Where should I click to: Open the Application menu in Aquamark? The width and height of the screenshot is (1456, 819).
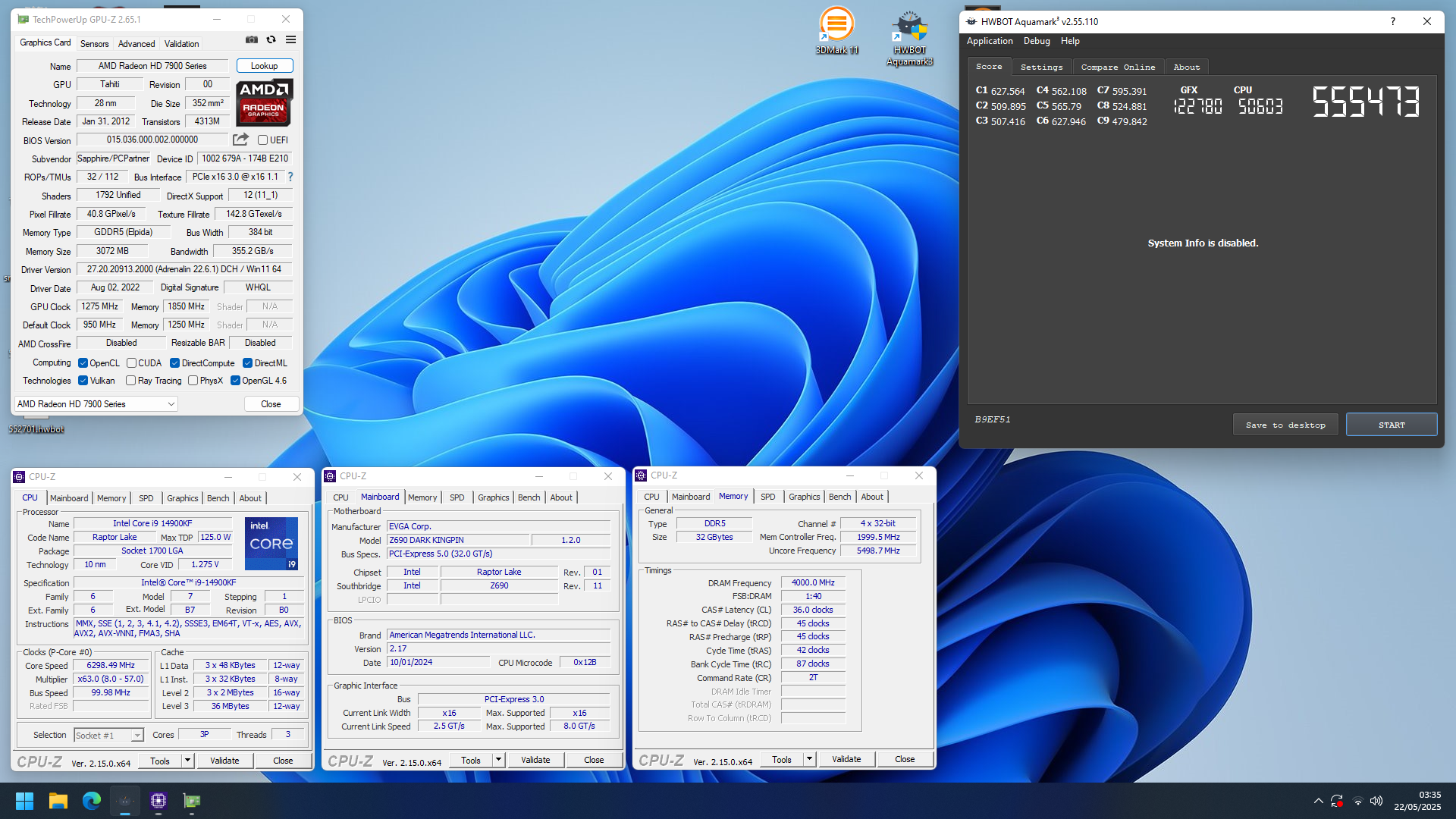(x=989, y=41)
